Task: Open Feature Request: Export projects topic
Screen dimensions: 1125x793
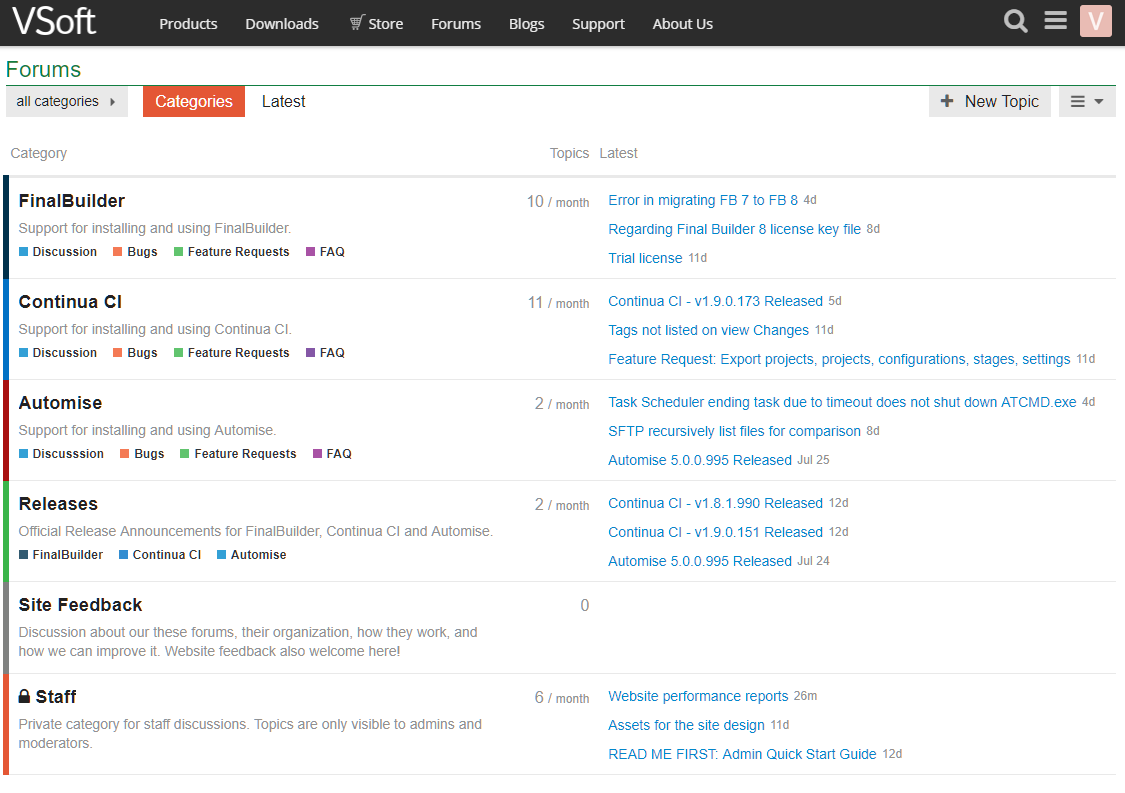Action: point(839,359)
